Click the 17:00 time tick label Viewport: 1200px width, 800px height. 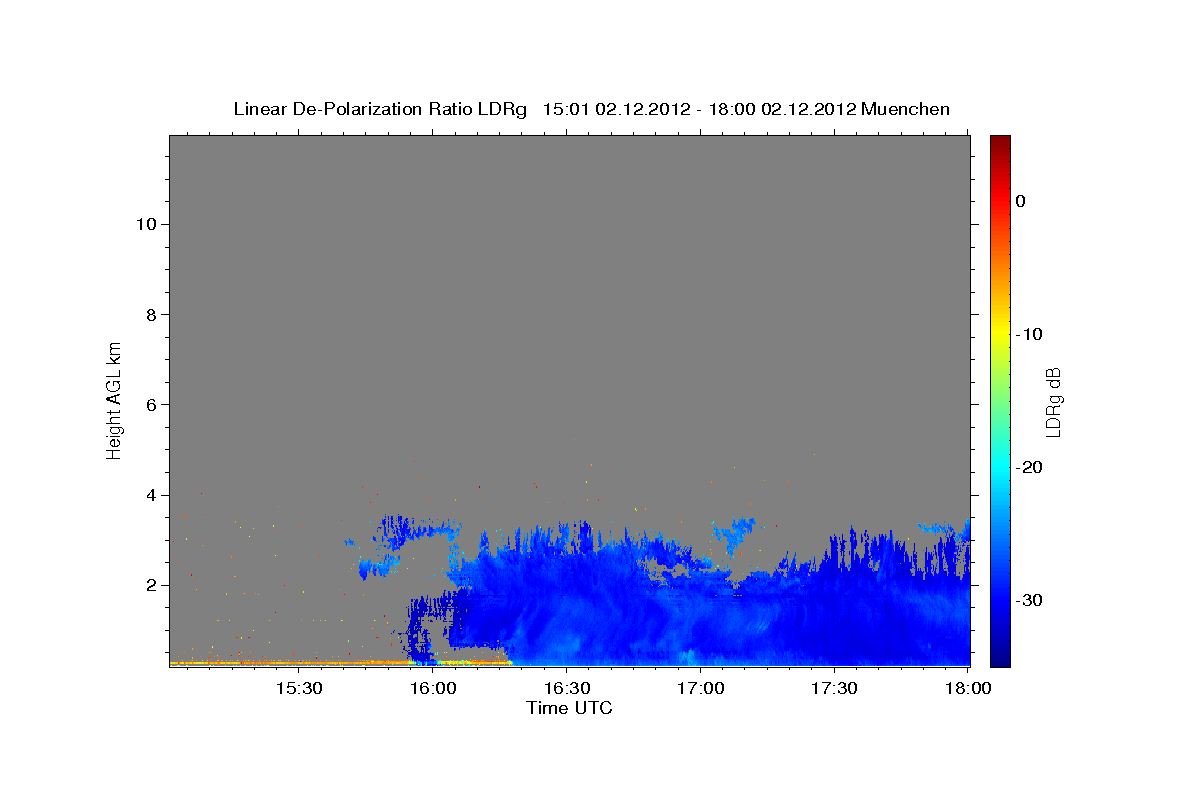[701, 689]
